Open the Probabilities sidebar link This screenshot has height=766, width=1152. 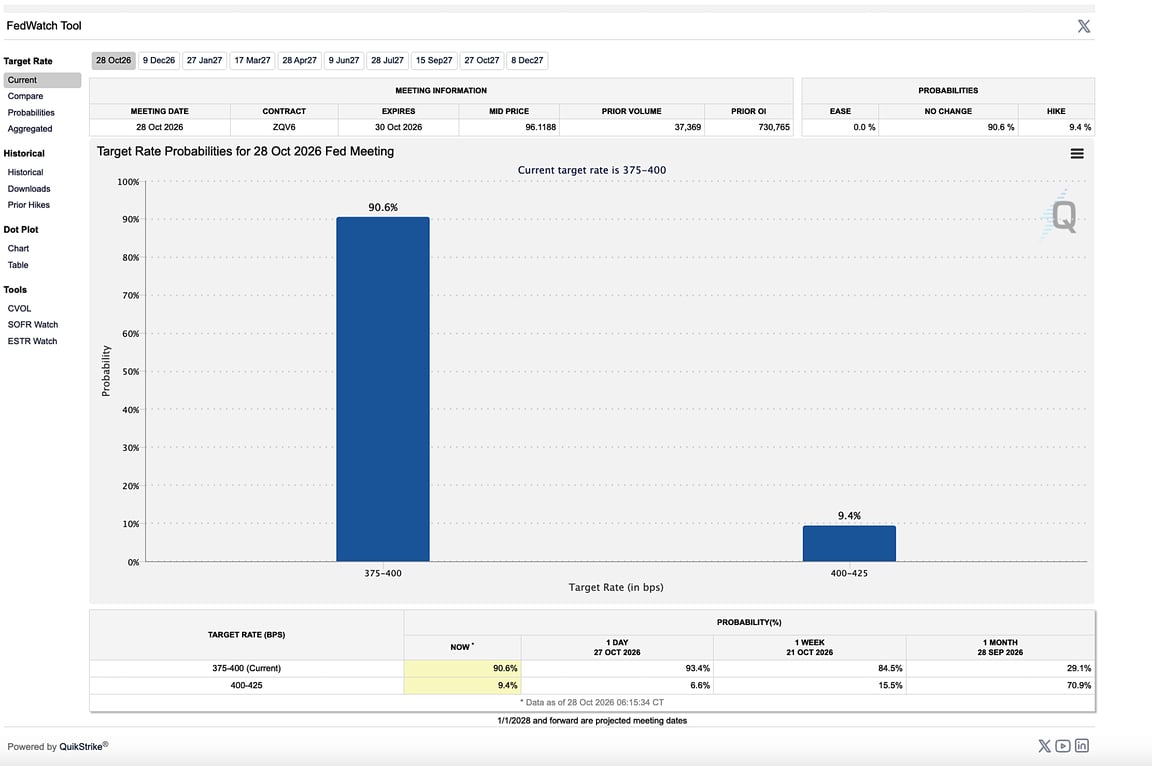pyautogui.click(x=31, y=112)
